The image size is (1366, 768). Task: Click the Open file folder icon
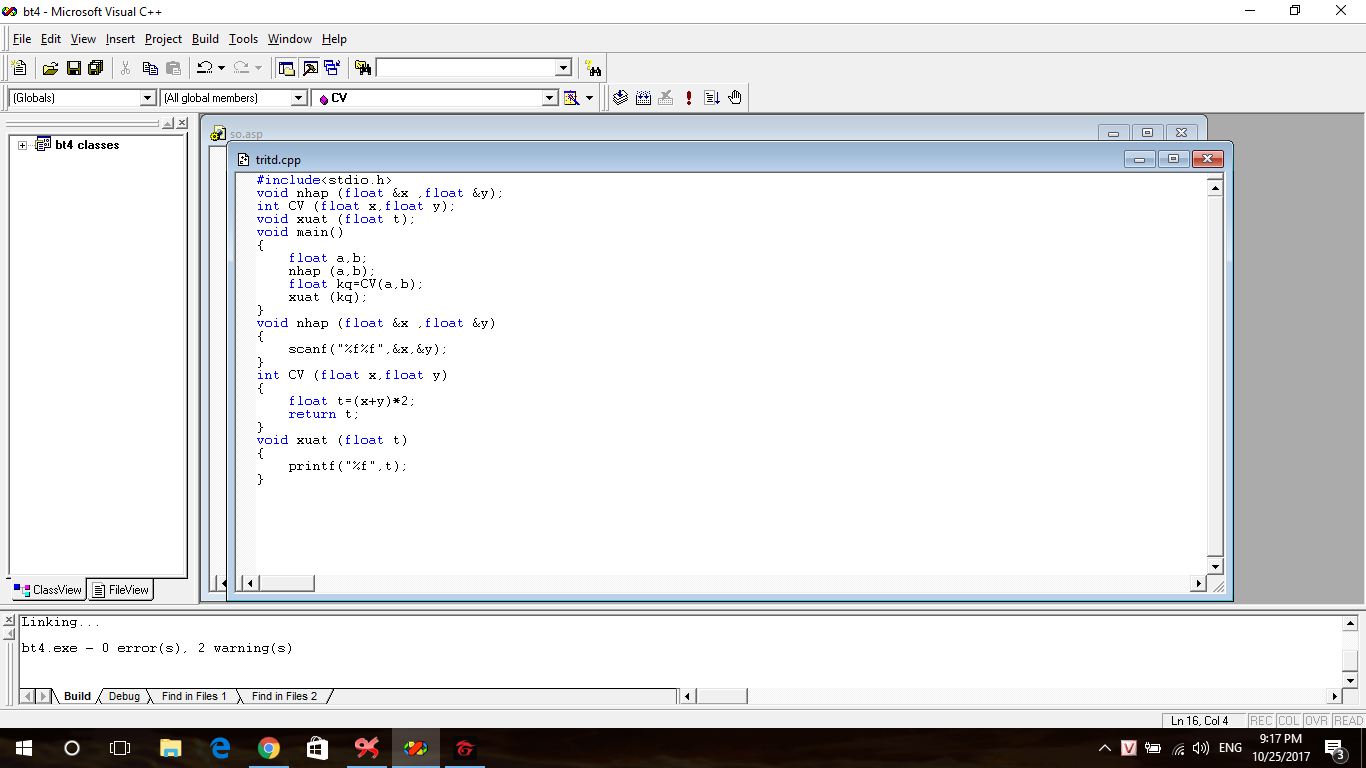coord(50,68)
